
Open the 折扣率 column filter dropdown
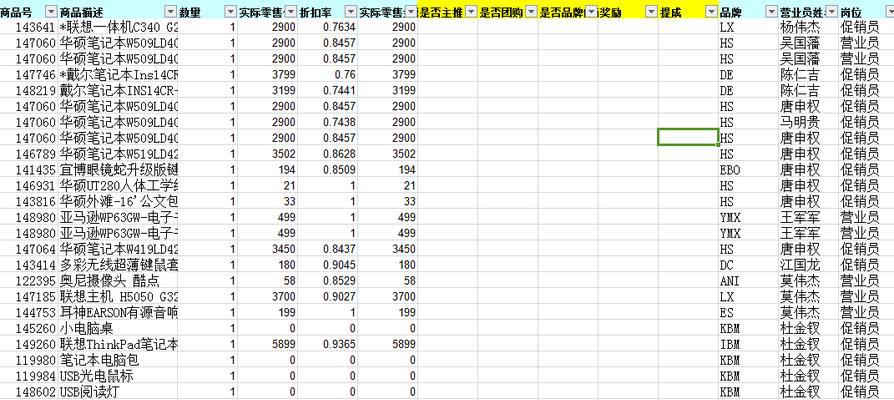(x=350, y=12)
